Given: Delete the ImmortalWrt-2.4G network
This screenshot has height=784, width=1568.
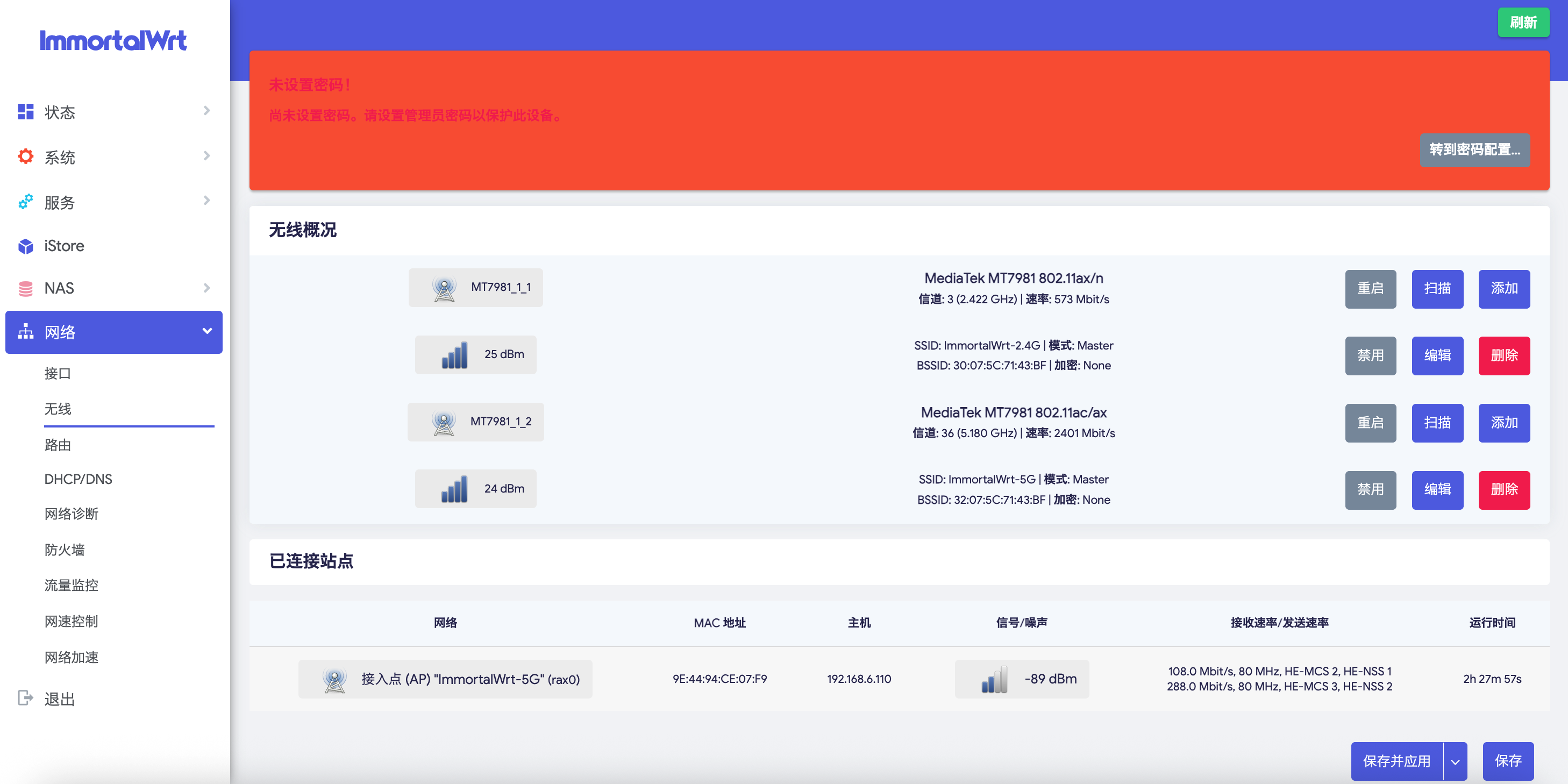Looking at the screenshot, I should tap(1505, 355).
